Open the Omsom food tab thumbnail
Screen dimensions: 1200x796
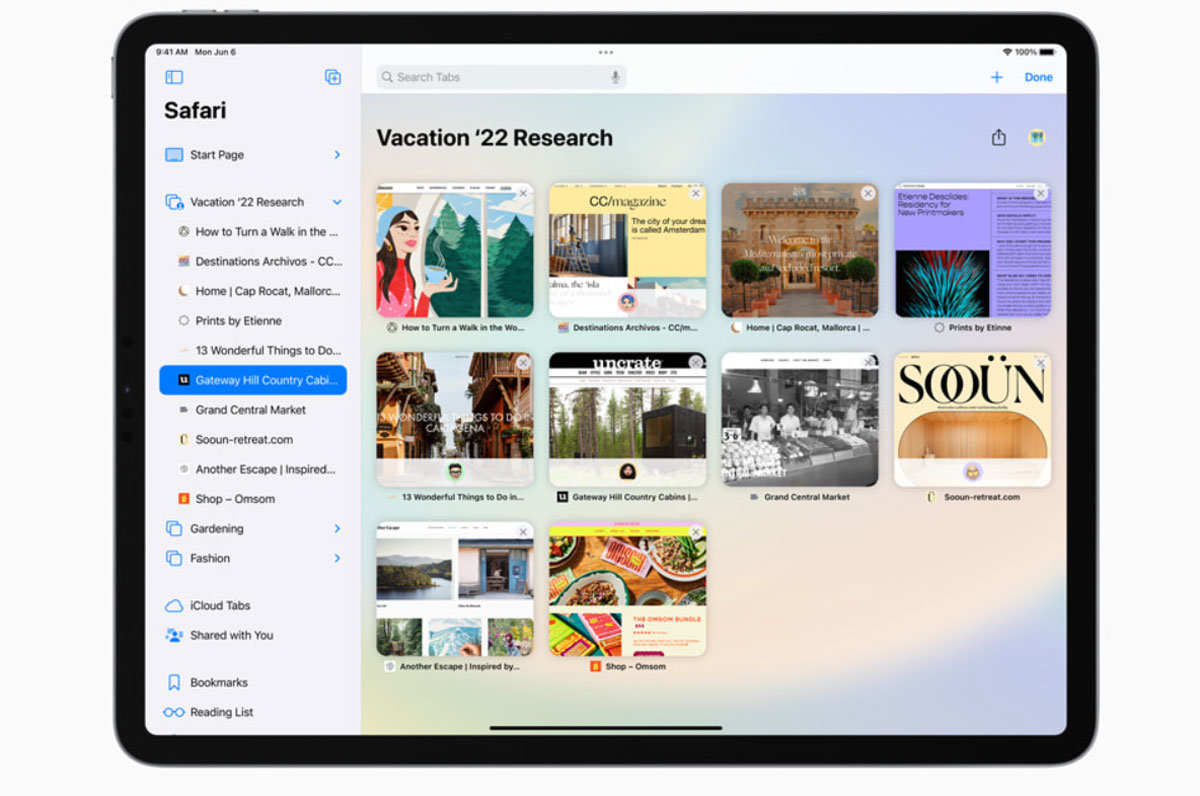pyautogui.click(x=627, y=589)
